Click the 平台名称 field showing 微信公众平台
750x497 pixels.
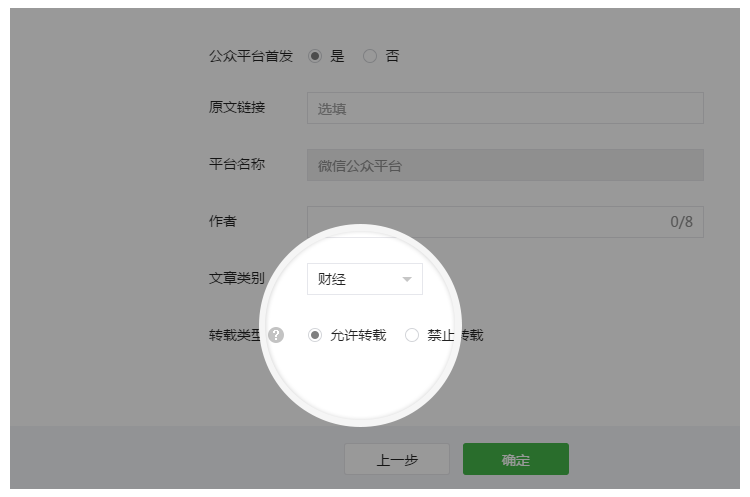505,165
